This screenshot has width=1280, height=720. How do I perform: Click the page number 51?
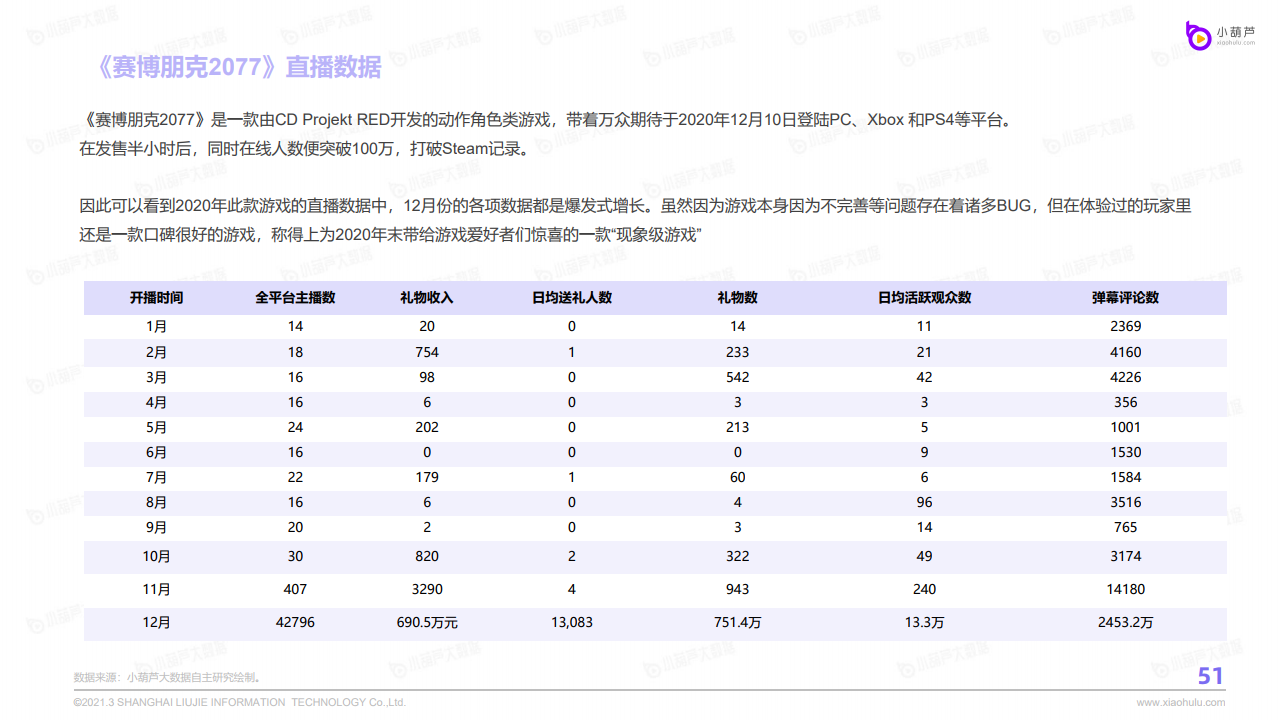1210,677
